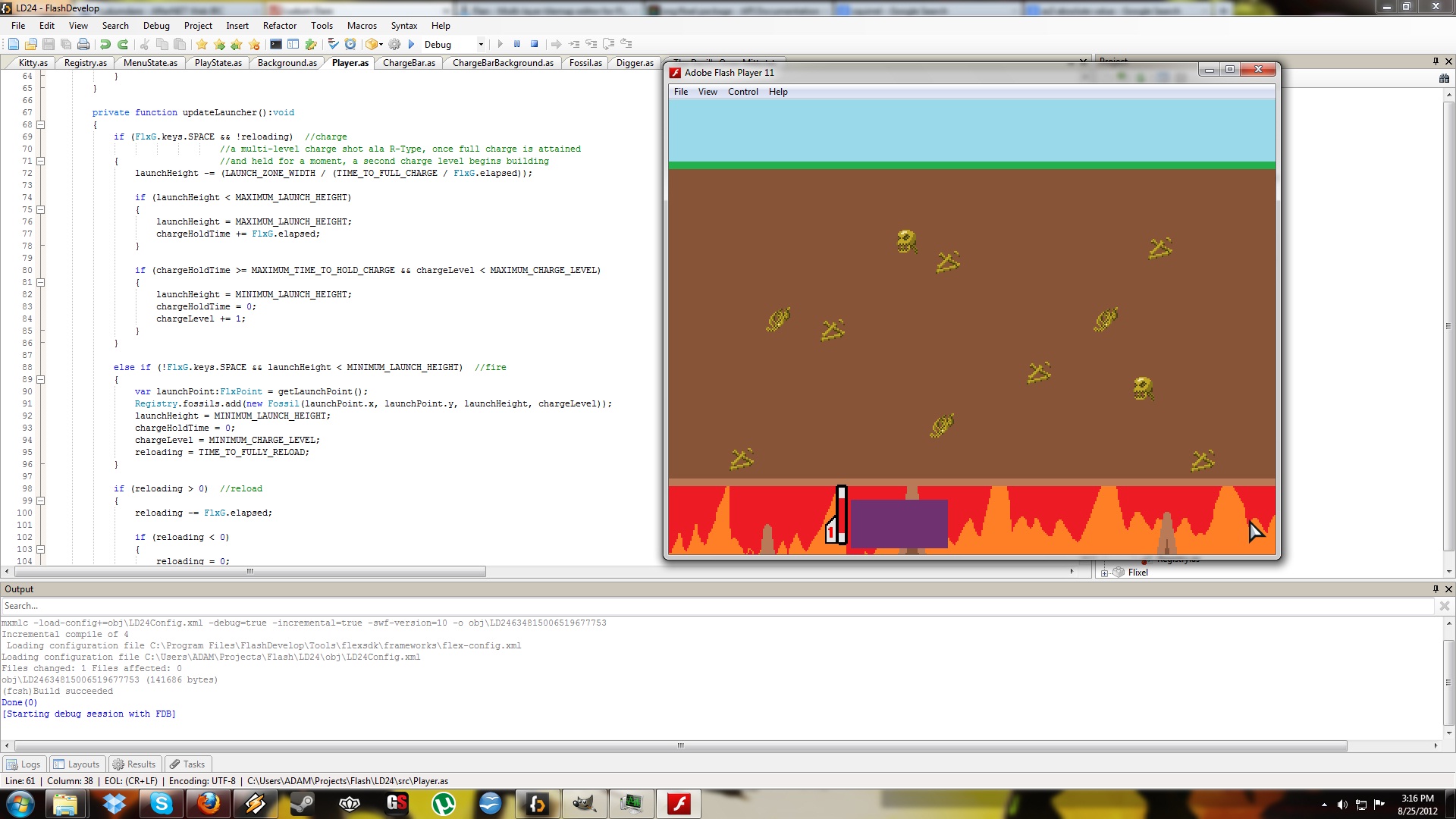Open Control menu in Flash Player

point(742,92)
